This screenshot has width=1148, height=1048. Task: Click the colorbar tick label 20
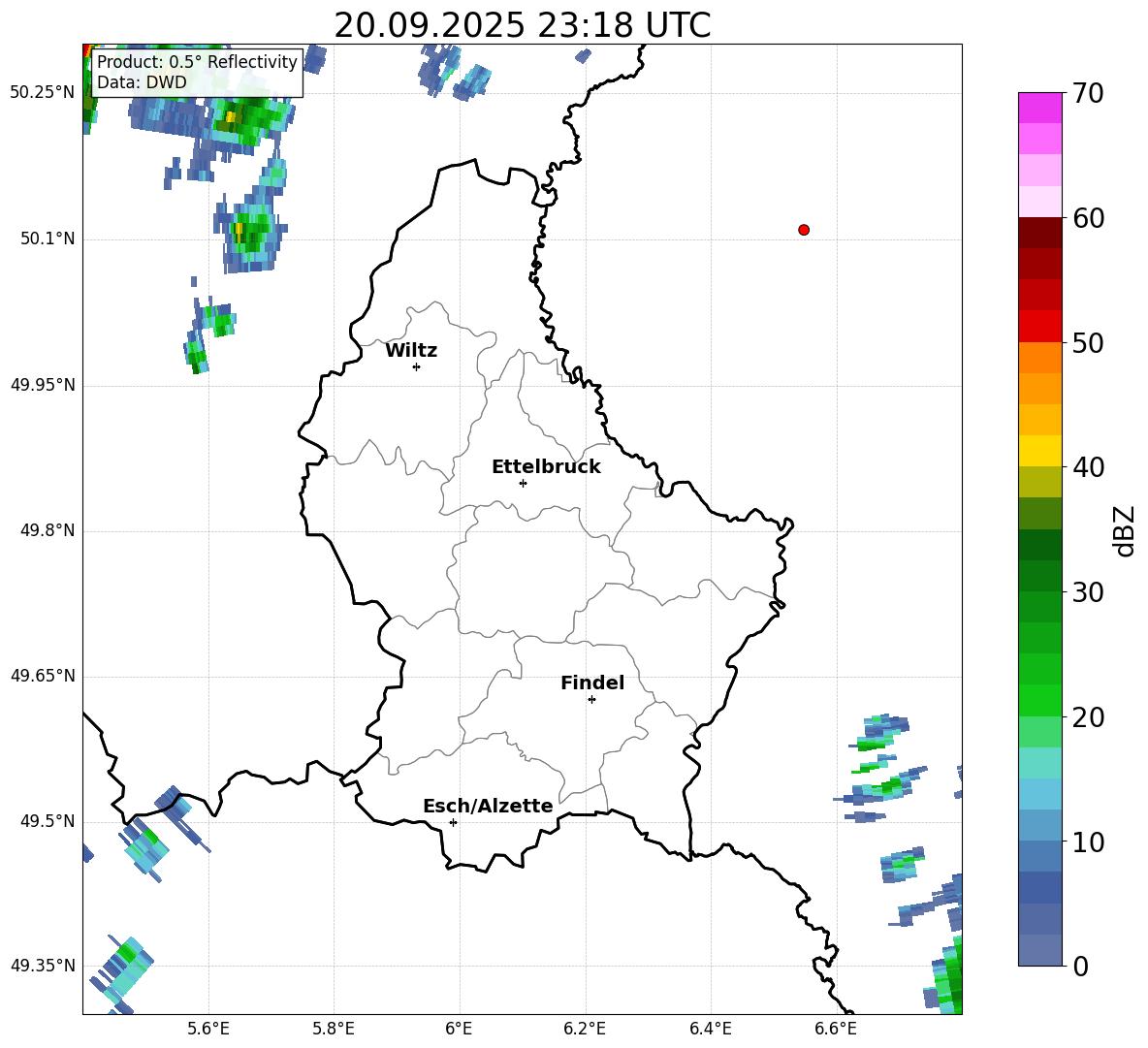click(1088, 717)
